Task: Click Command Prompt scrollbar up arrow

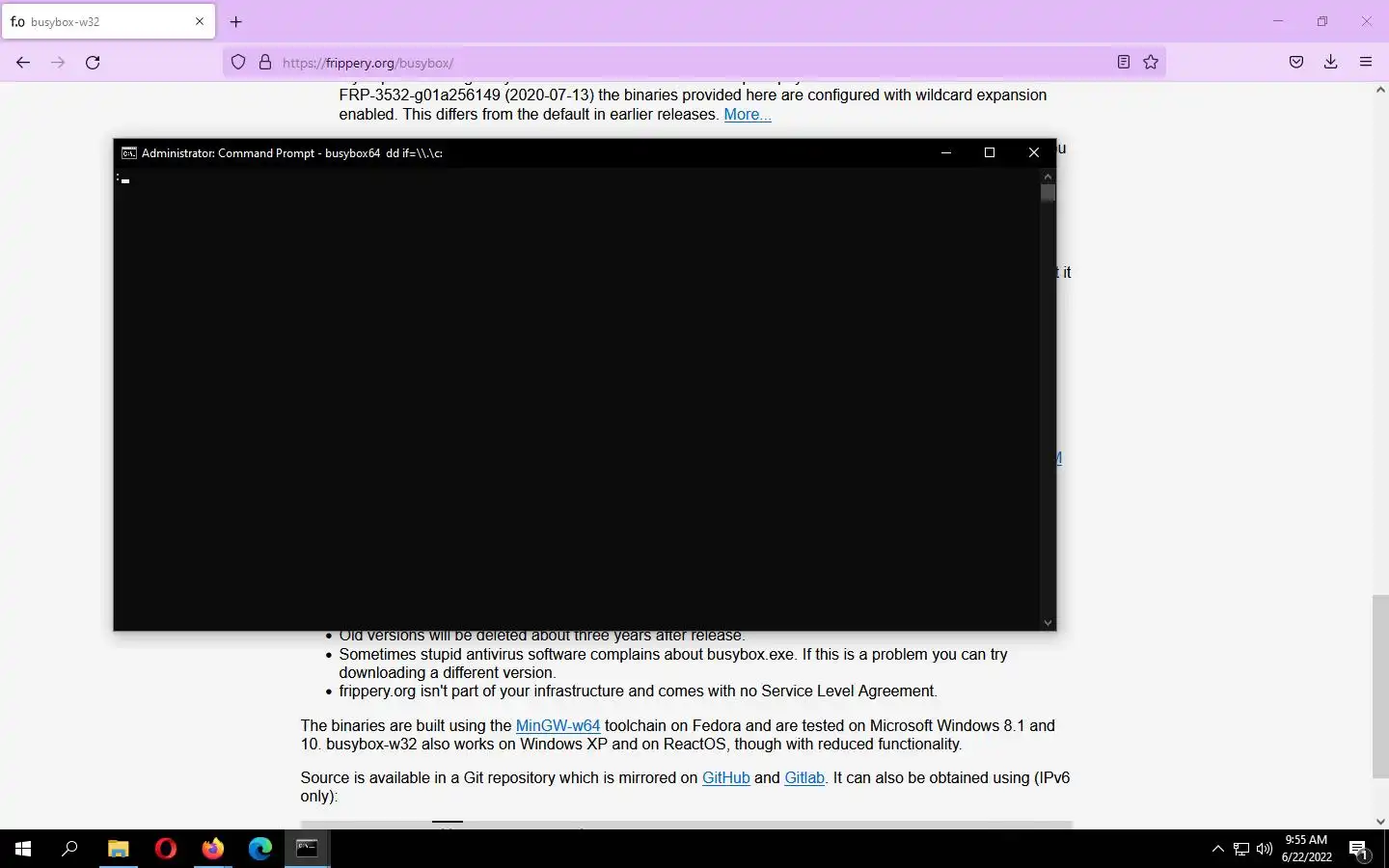Action: [1048, 176]
